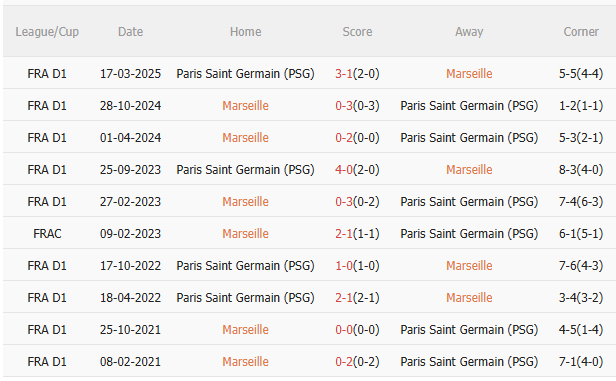Select the FRAC league cell on 09-02-2023
616x381 pixels.
point(47,234)
